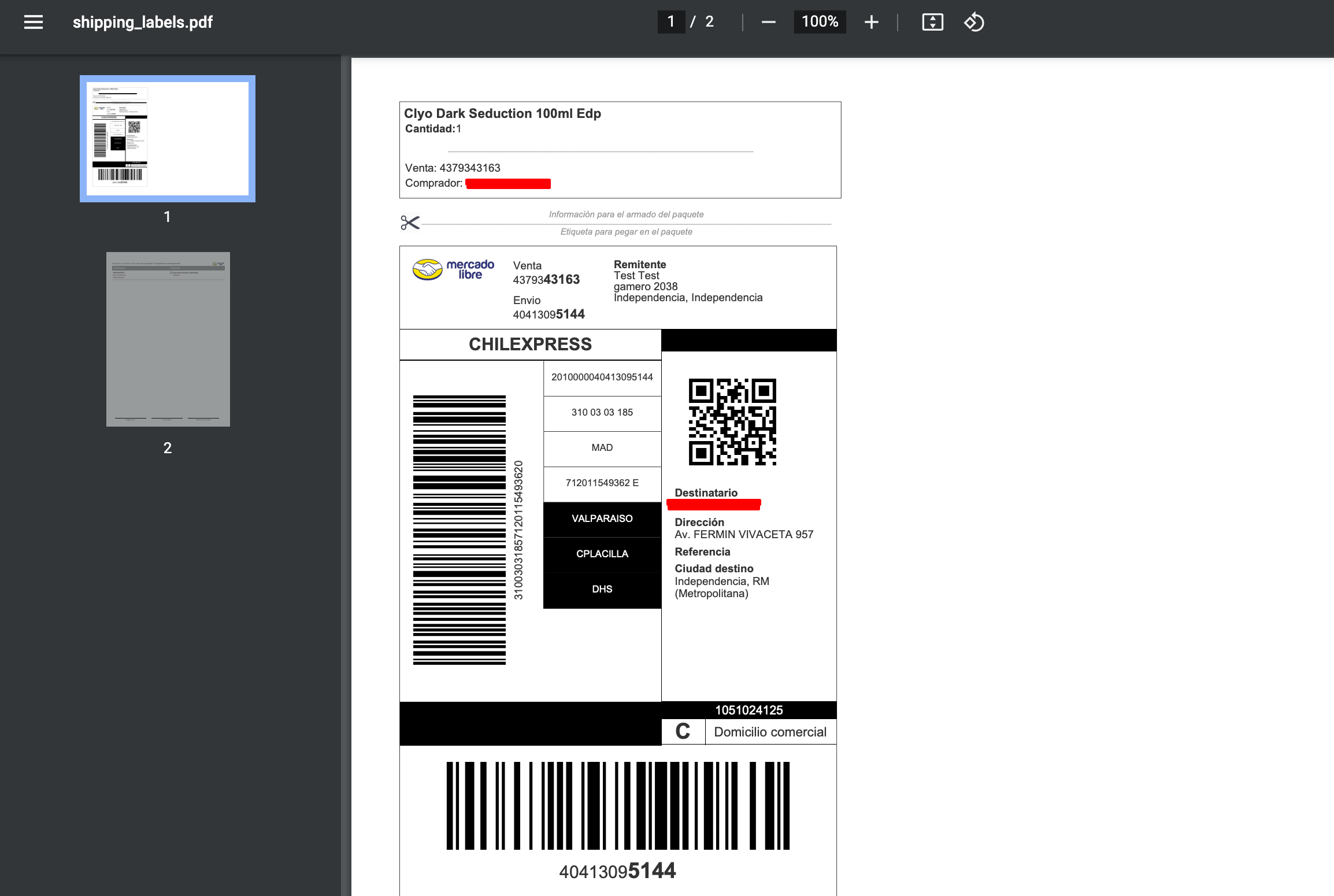Open page 2 thumbnail
1334x896 pixels.
pyautogui.click(x=168, y=339)
